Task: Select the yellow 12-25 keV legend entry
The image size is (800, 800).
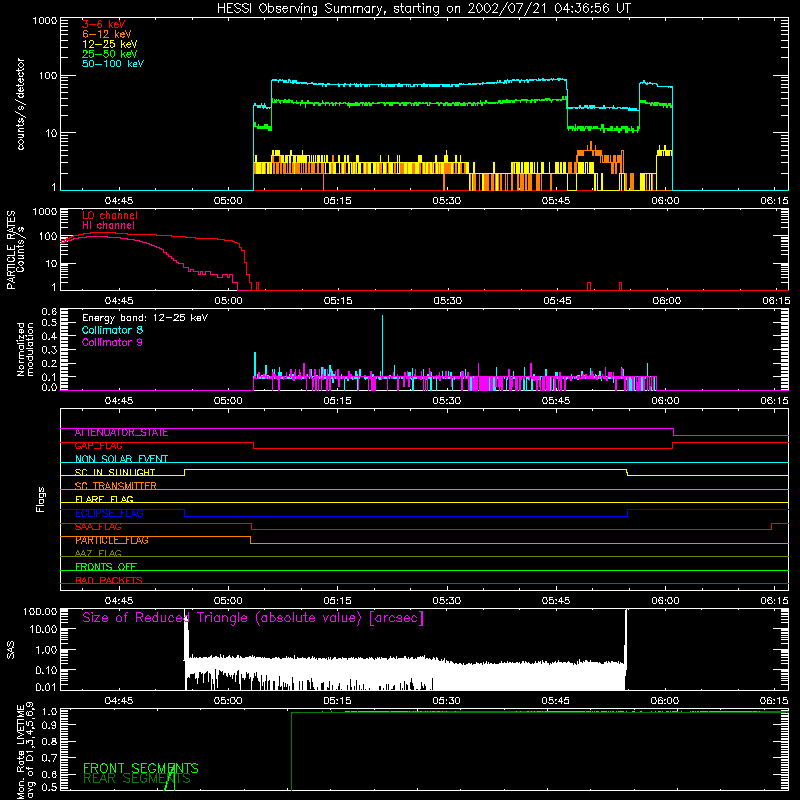Action: 110,44
